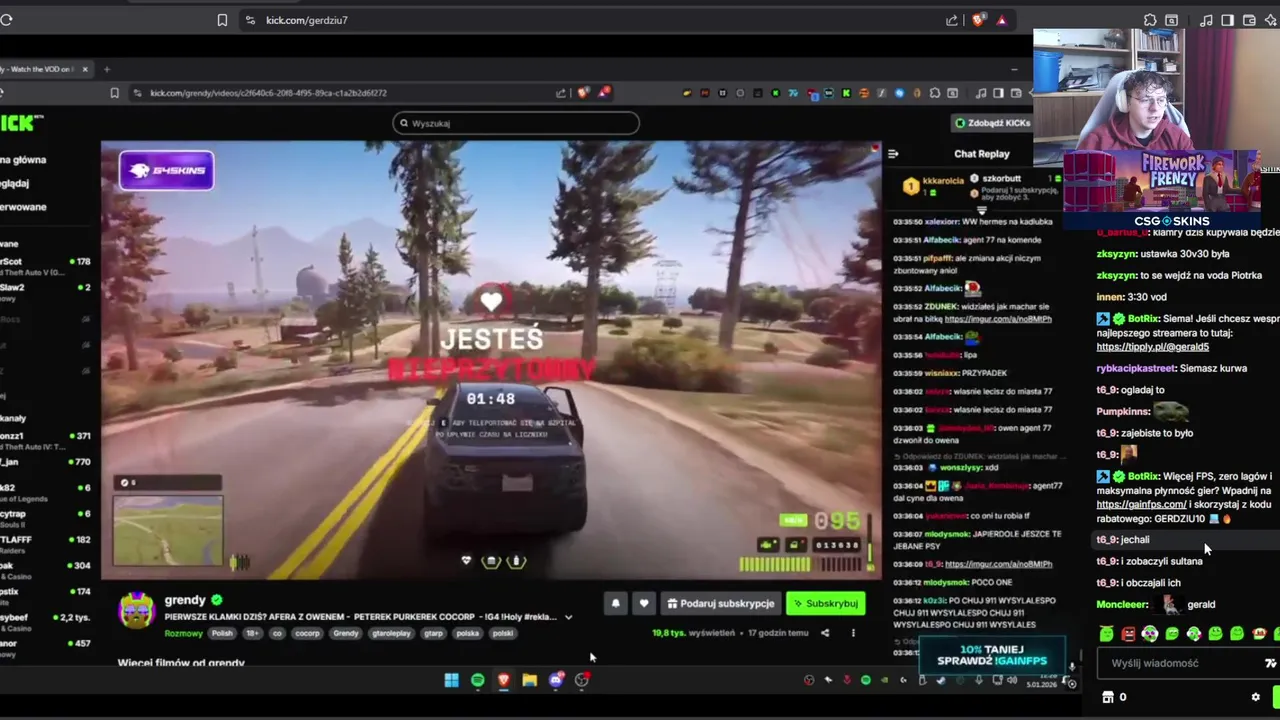Click the Wyszukaj search field
1280x720 pixels.
[x=516, y=123]
